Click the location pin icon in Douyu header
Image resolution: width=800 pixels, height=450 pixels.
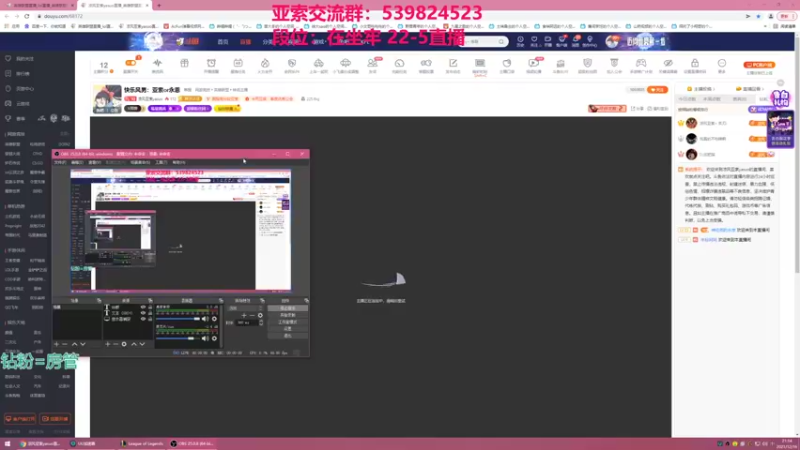point(589,41)
